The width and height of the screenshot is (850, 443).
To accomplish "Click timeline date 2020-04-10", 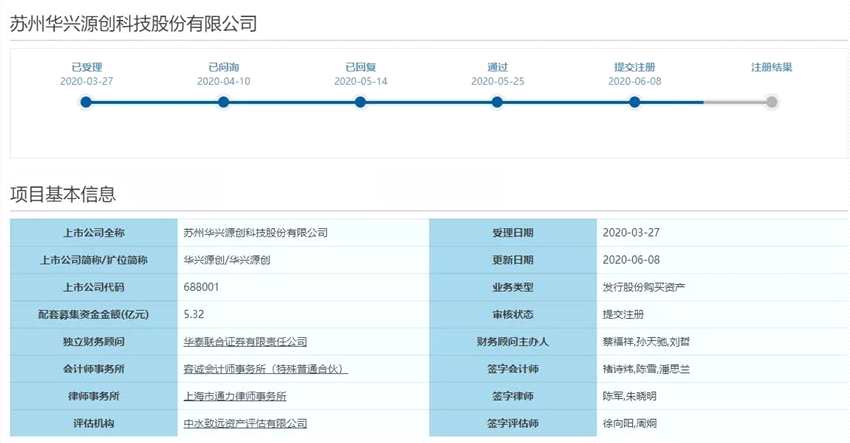I will tap(223, 81).
